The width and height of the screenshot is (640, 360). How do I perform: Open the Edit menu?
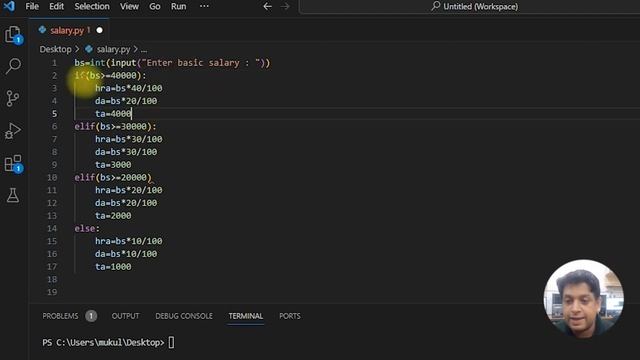56,7
